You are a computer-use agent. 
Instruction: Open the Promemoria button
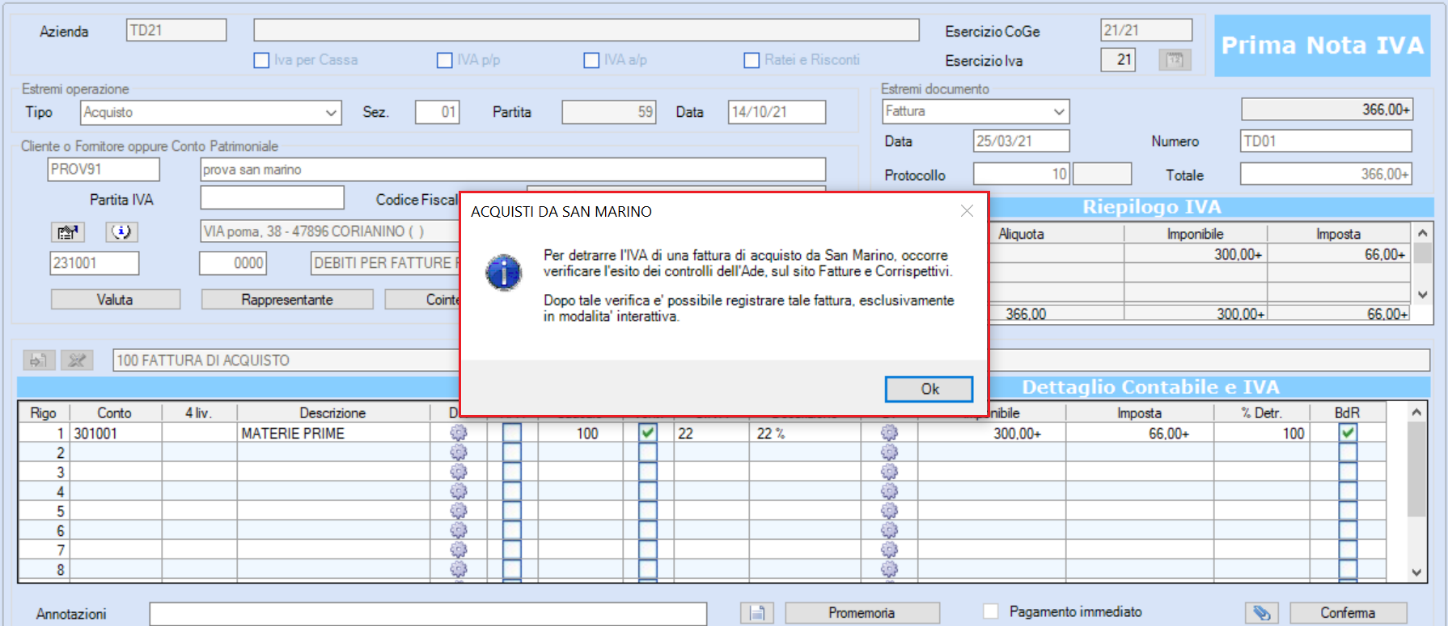862,613
